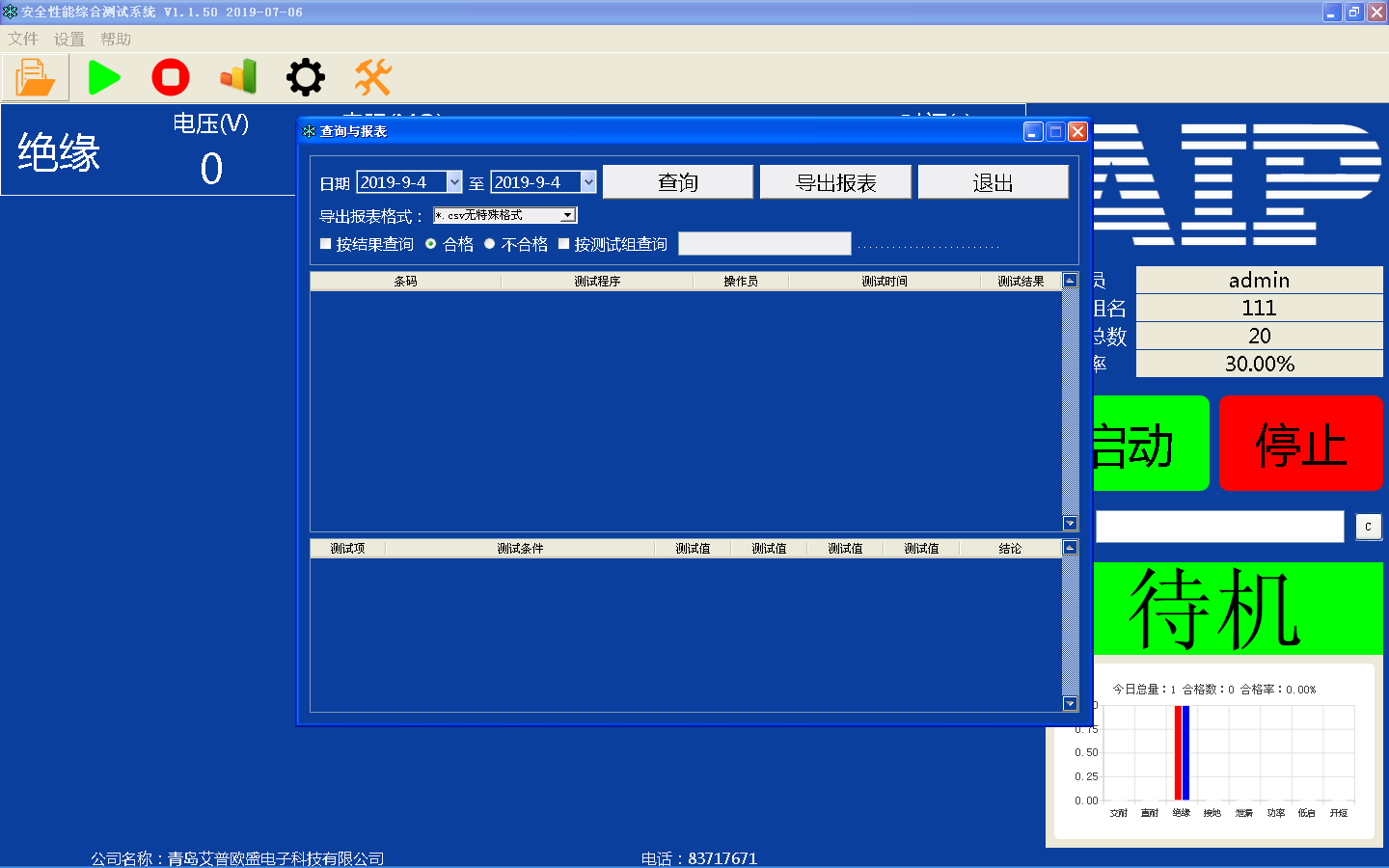Minimize the 查询与报表 dialog
This screenshot has height=868, width=1389.
click(x=1033, y=131)
